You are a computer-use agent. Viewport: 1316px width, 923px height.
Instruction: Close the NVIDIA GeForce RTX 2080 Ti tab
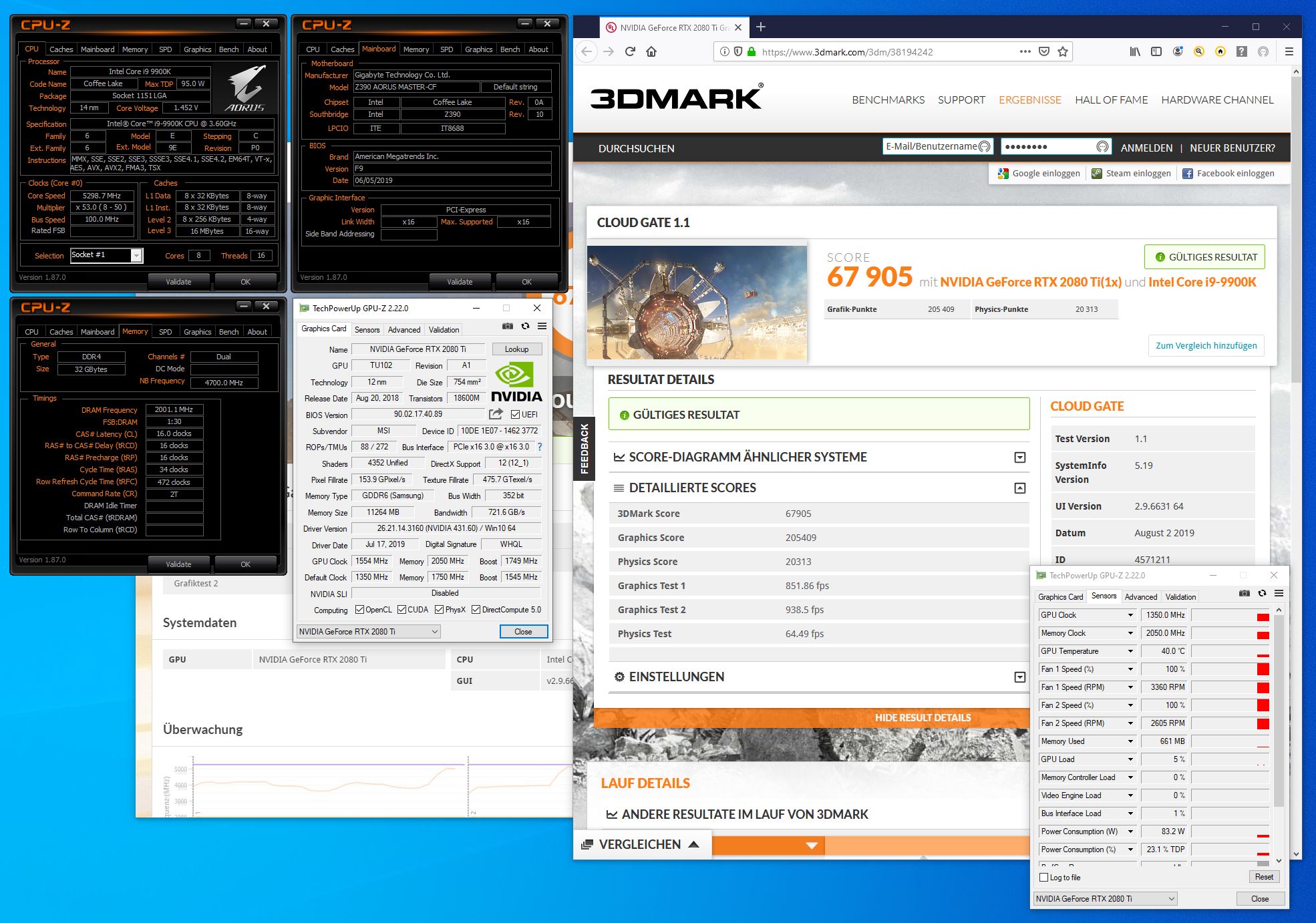(738, 27)
